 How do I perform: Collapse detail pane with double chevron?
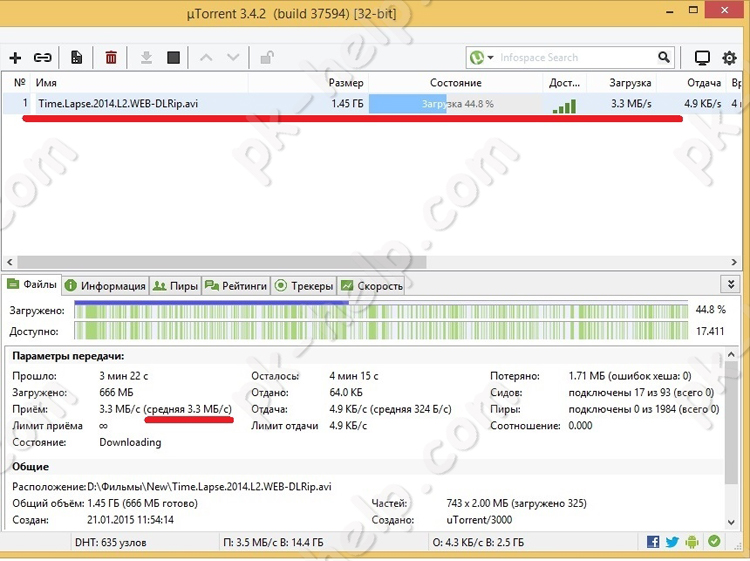[731, 284]
